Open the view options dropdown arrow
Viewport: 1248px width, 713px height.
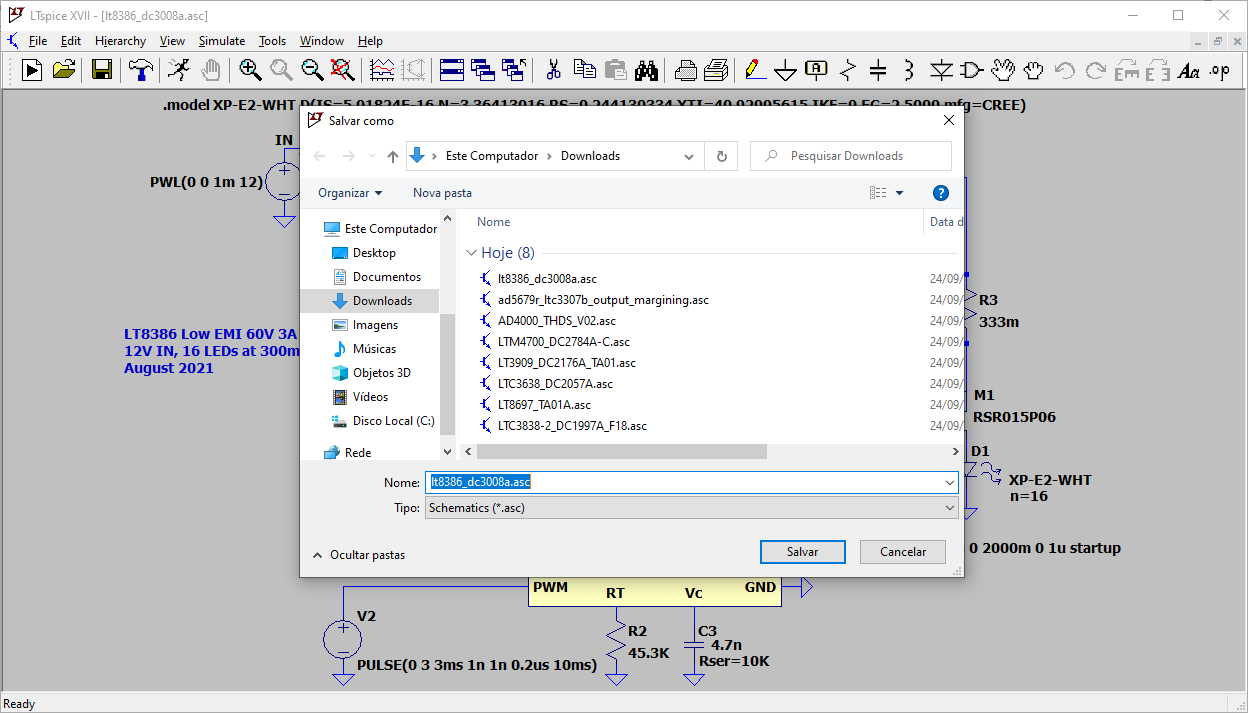click(899, 193)
